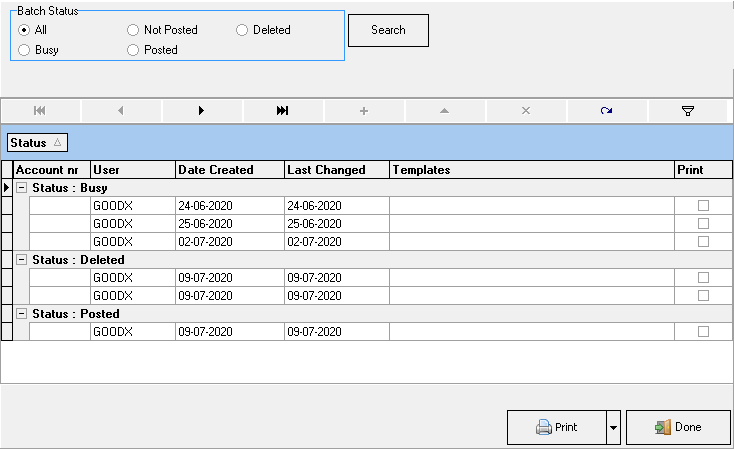Click the delete record X icon
Image resolution: width=734 pixels, height=449 pixels.
point(526,111)
